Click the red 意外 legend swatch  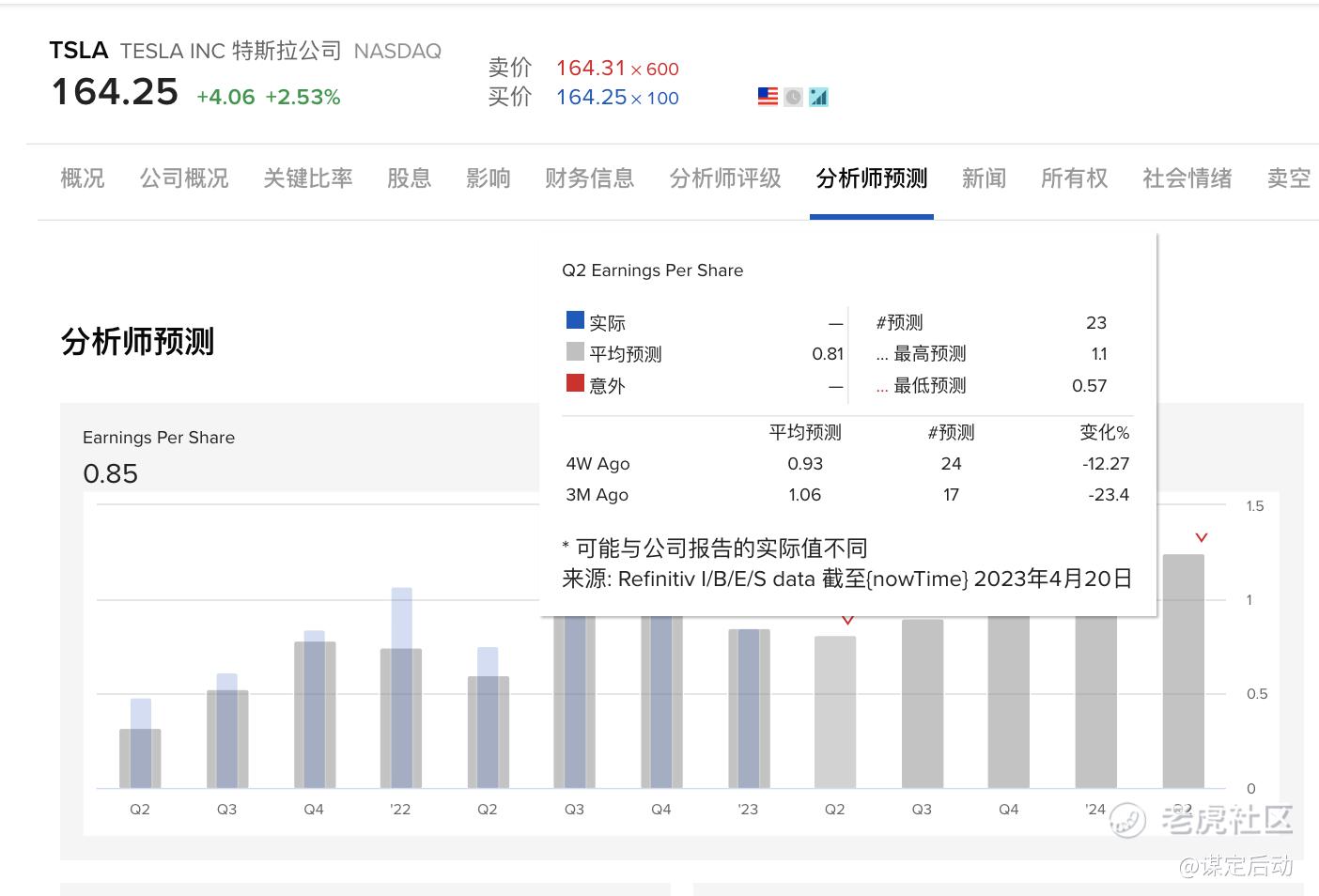575,382
